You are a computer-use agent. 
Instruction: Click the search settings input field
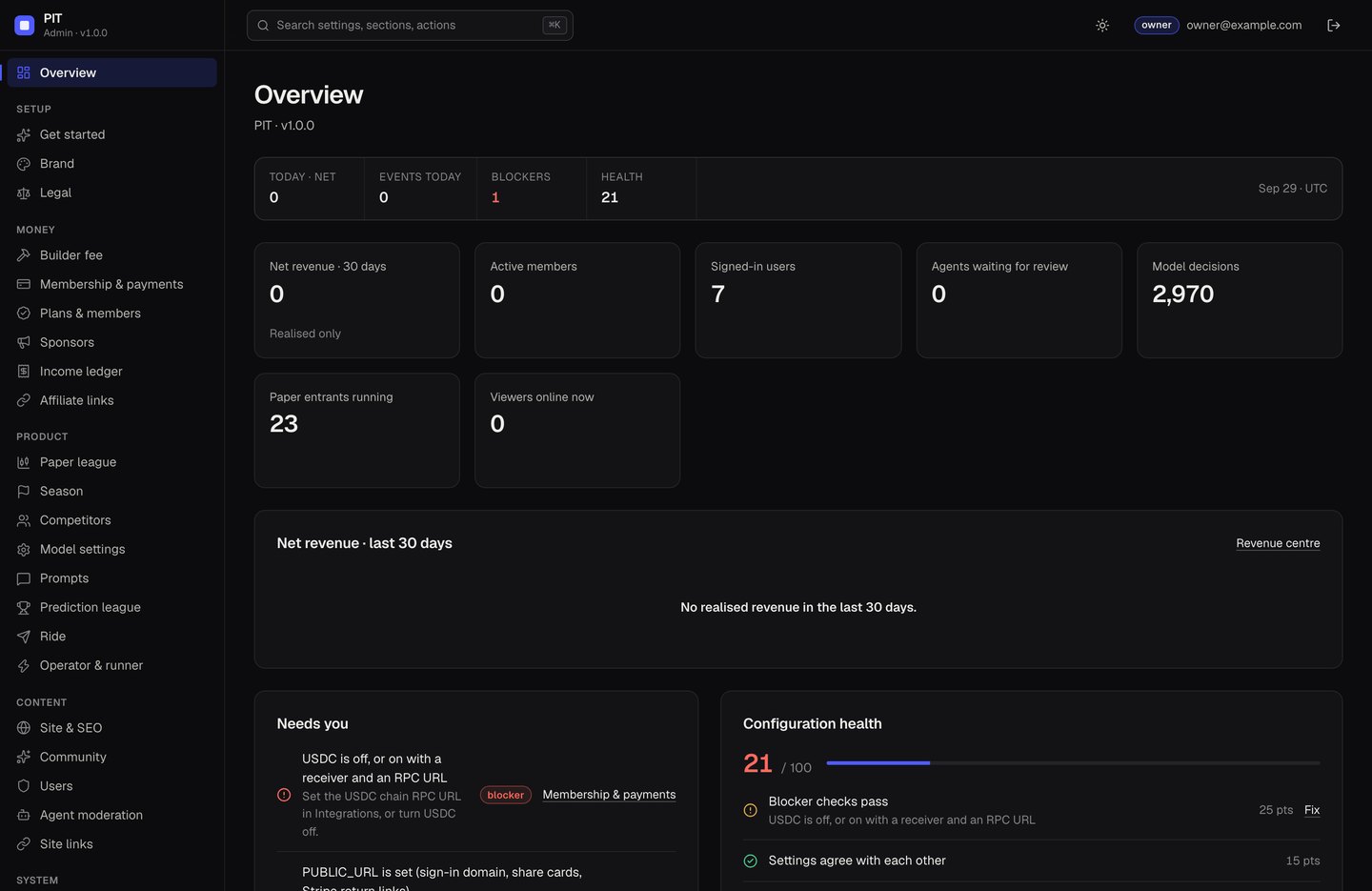pos(410,26)
